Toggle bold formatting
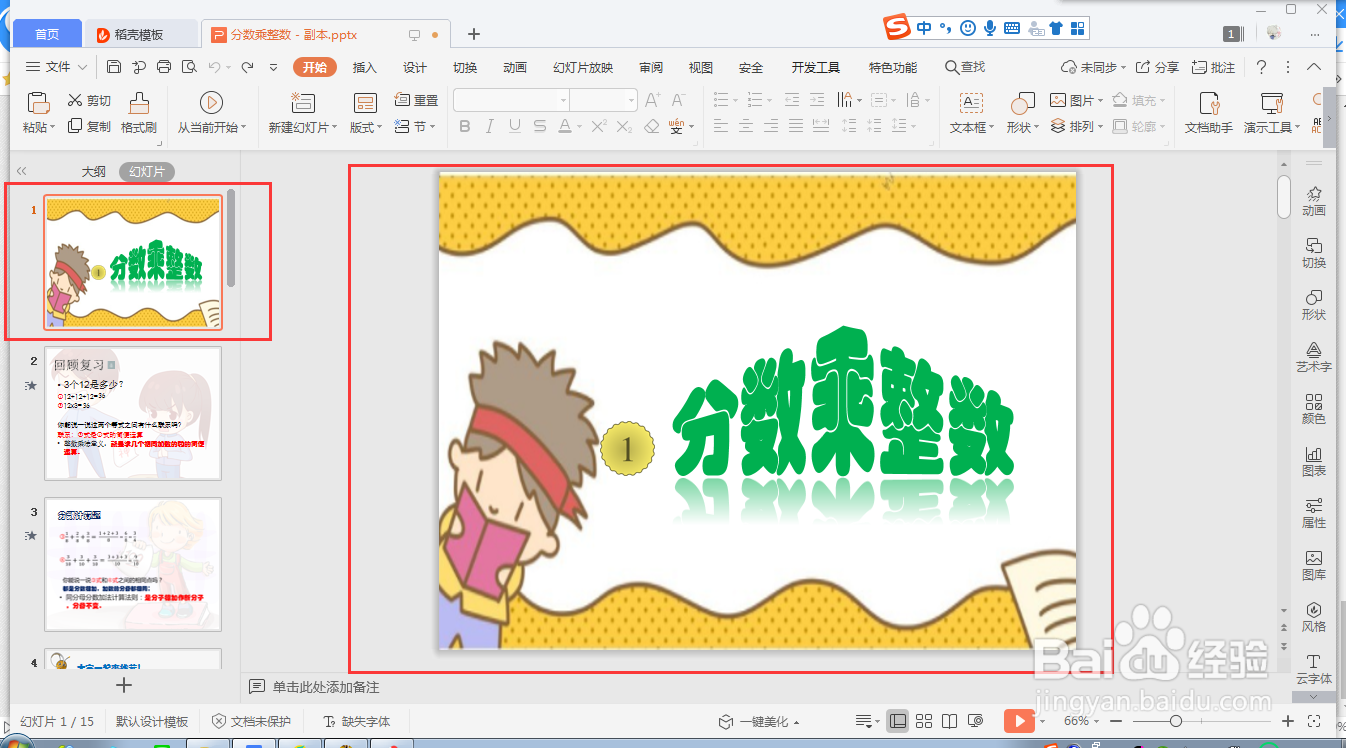1346x748 pixels. tap(464, 127)
